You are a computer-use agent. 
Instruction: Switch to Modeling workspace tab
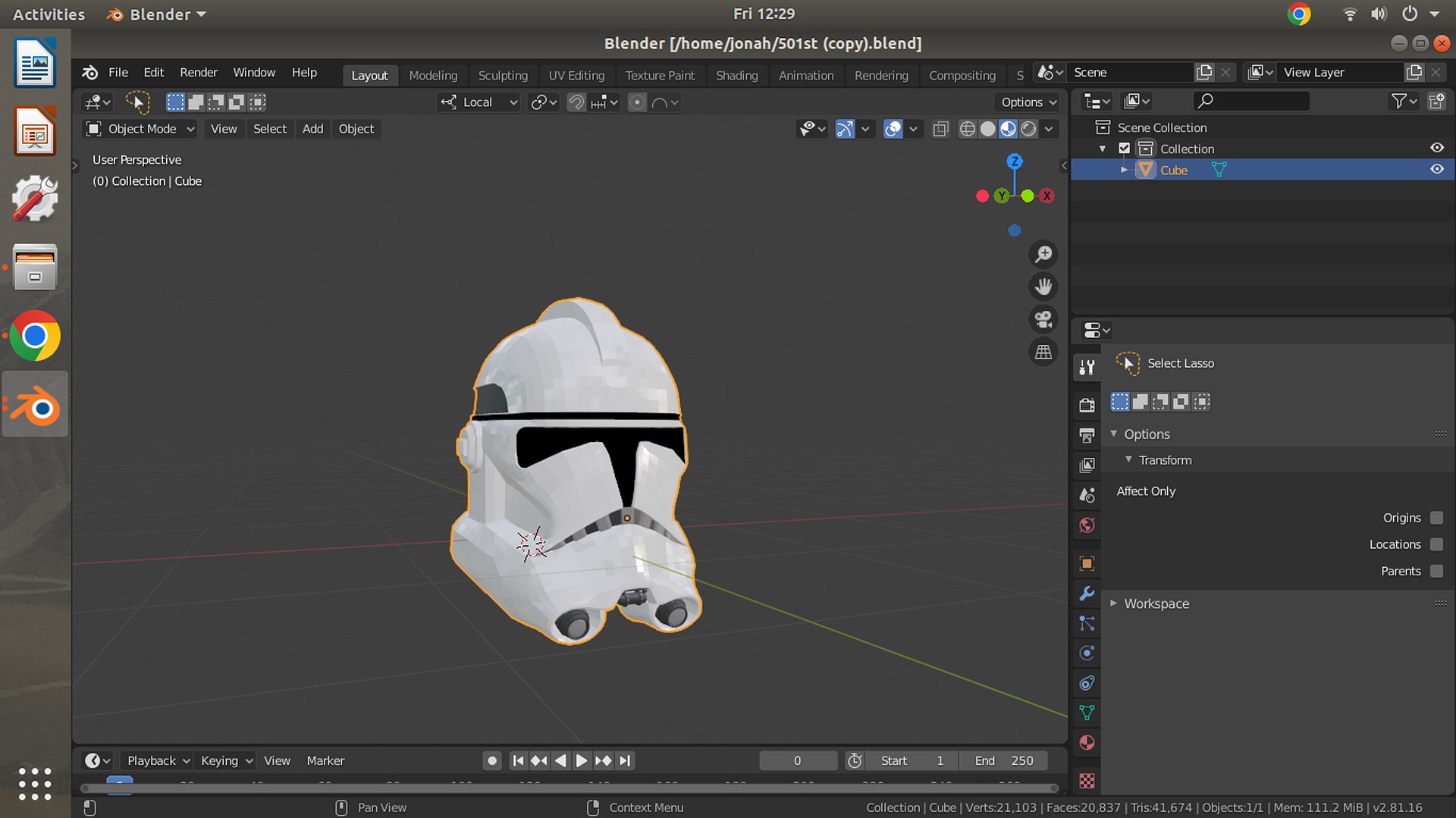(433, 75)
